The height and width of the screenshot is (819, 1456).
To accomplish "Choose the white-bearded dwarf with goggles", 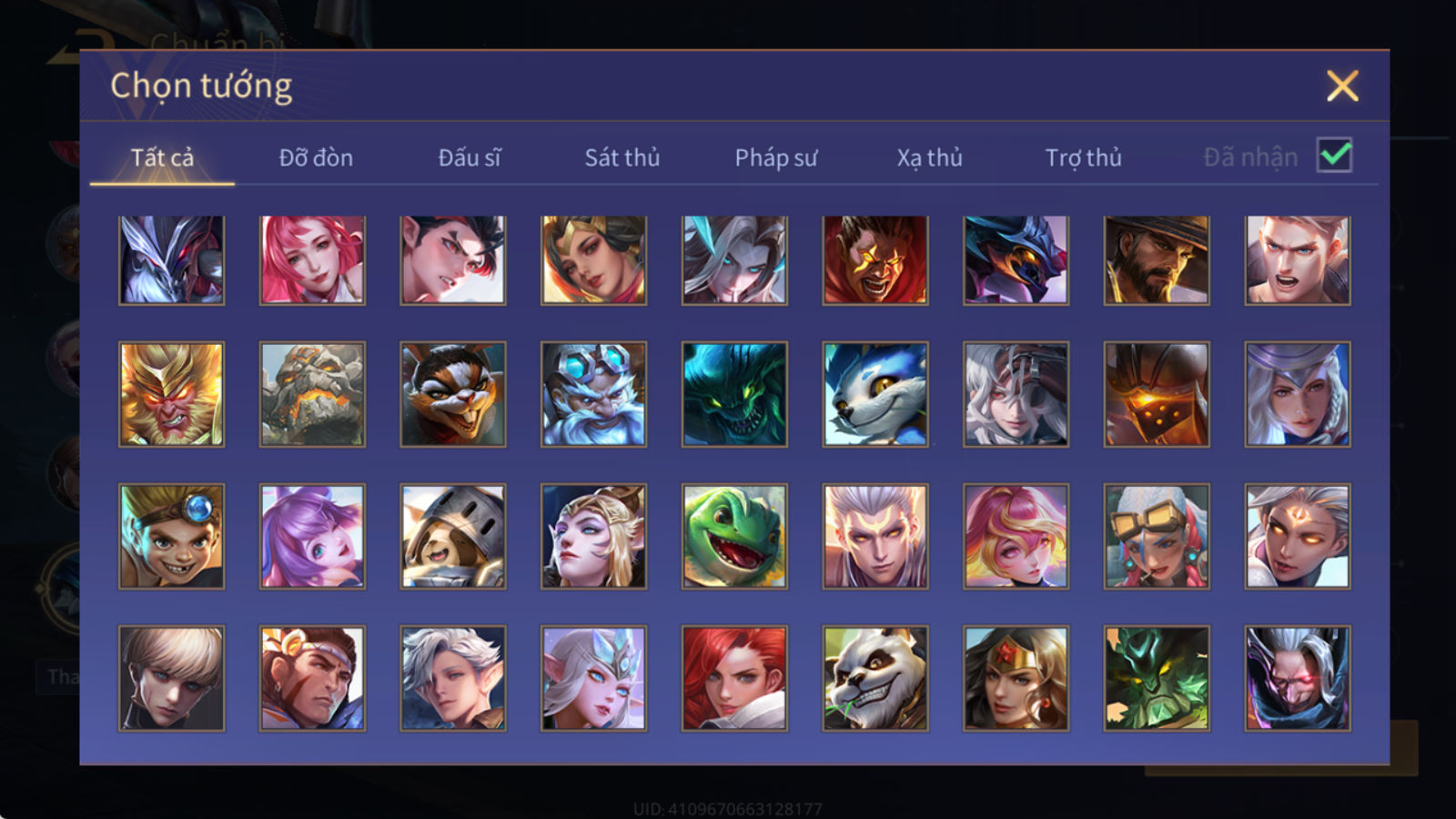I will (593, 394).
